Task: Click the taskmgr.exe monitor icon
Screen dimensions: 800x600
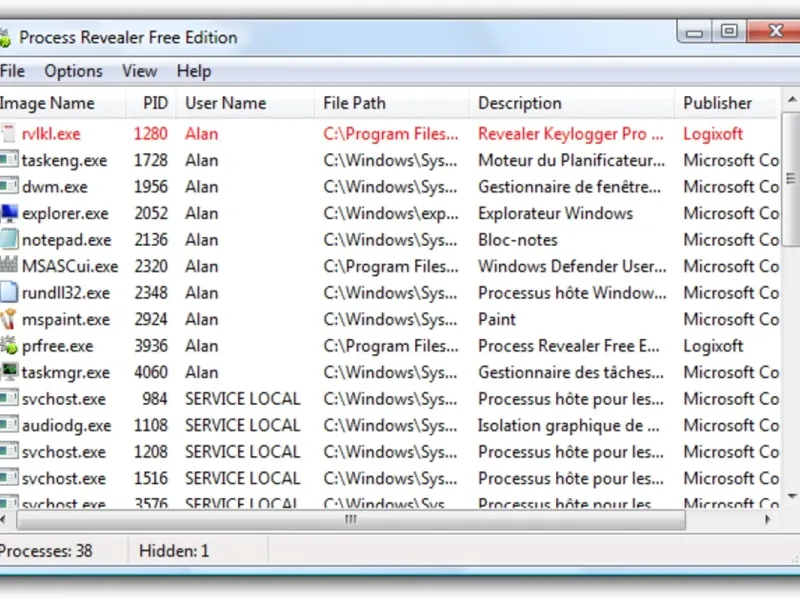Action: pyautogui.click(x=9, y=372)
